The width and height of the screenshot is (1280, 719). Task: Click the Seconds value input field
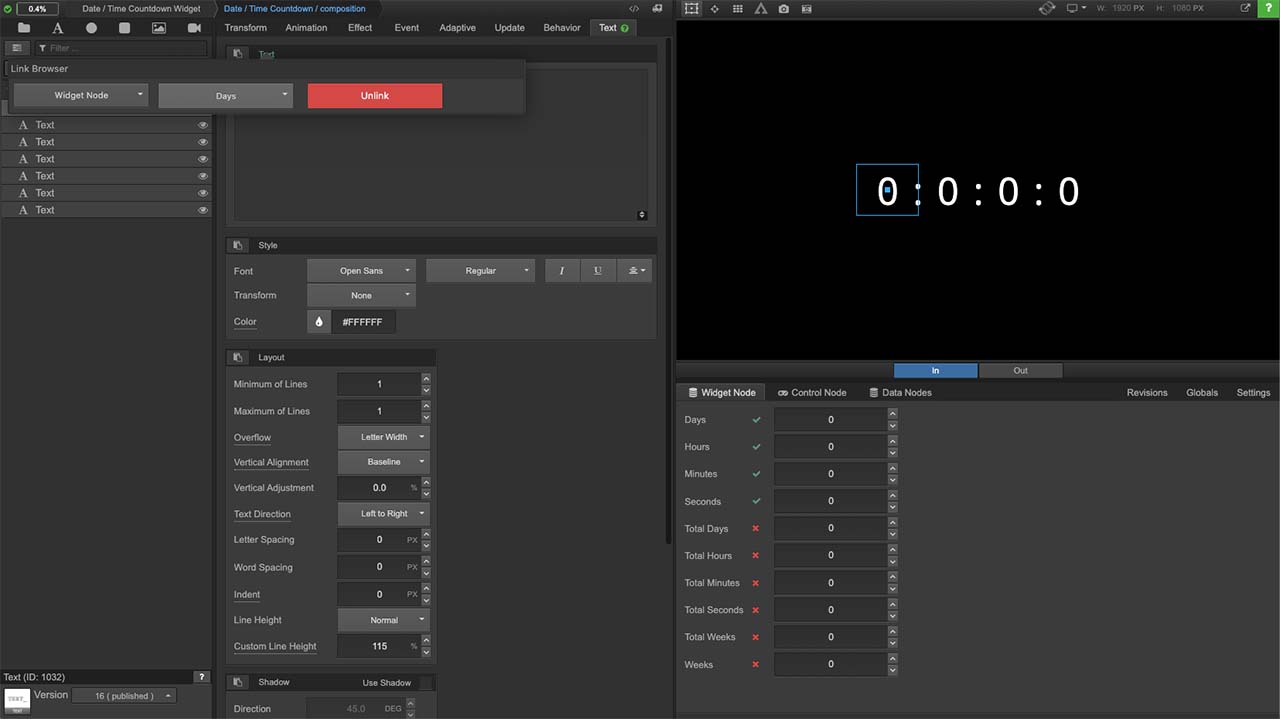coord(830,501)
